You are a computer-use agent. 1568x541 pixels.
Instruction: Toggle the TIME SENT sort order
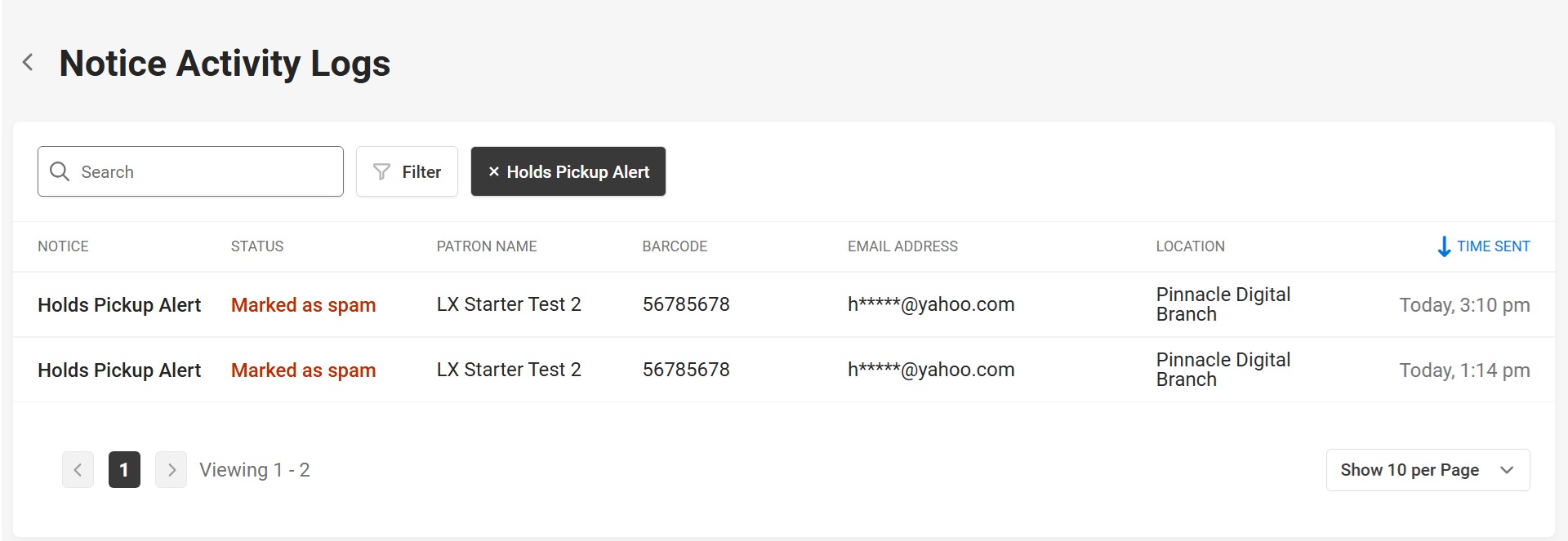click(1483, 246)
